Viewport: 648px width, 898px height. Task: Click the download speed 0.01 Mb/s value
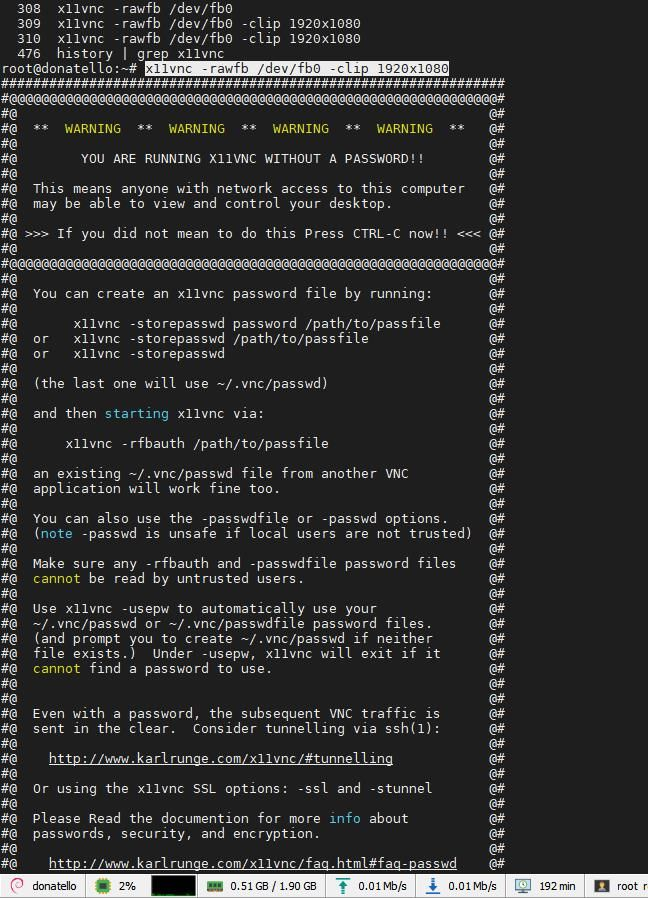click(472, 886)
